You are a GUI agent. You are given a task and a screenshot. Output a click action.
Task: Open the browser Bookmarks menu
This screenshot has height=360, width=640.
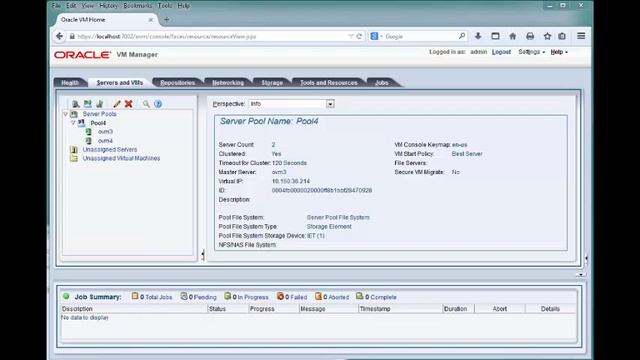(138, 6)
